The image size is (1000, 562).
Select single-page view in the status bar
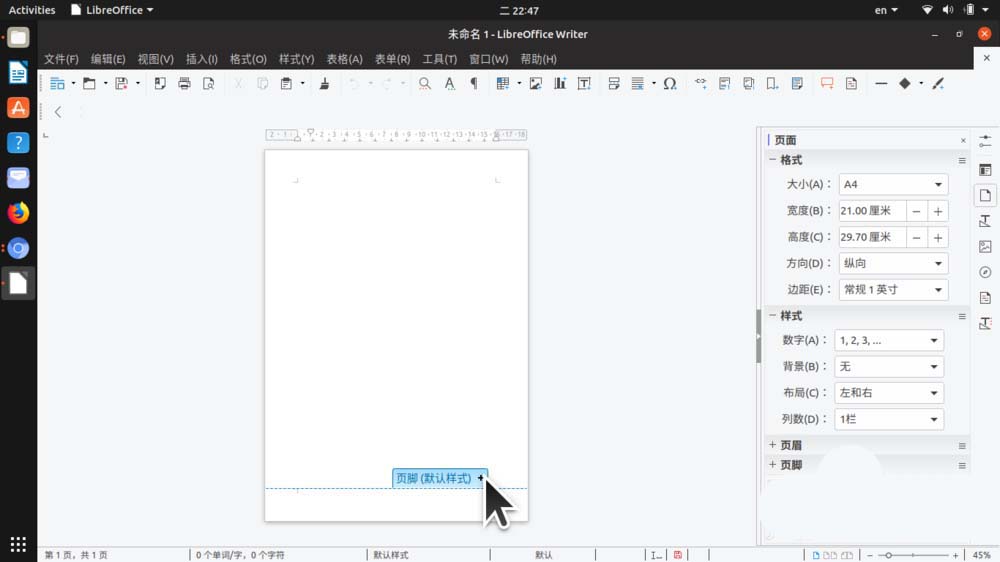coord(816,555)
